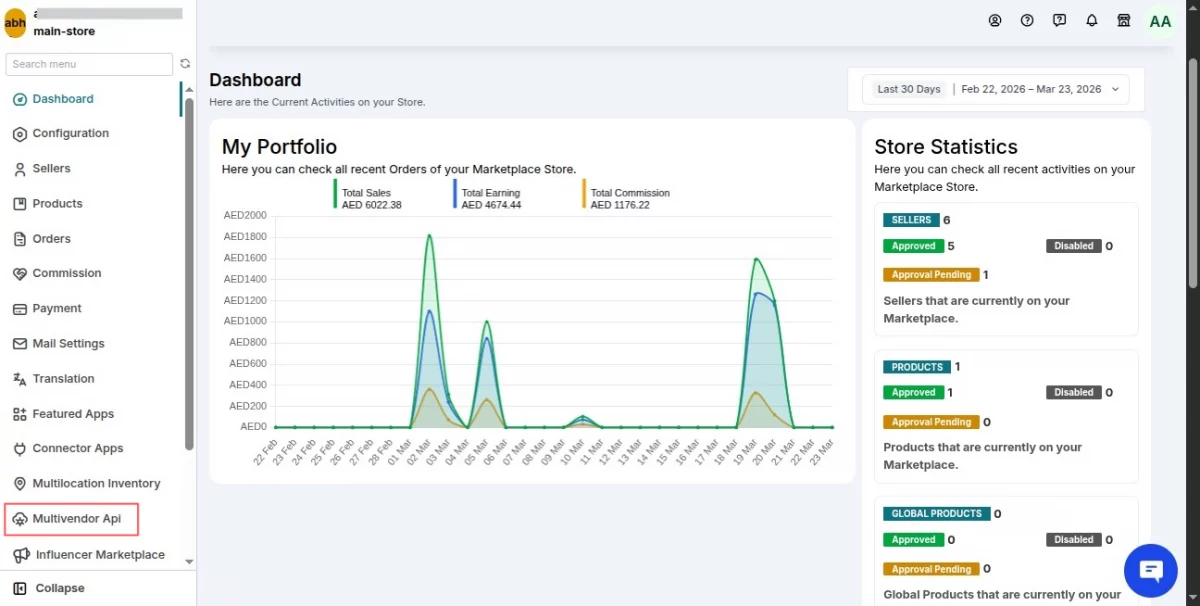Click the Payment card icon in sidebar
The image size is (1200, 606).
[x=20, y=309]
